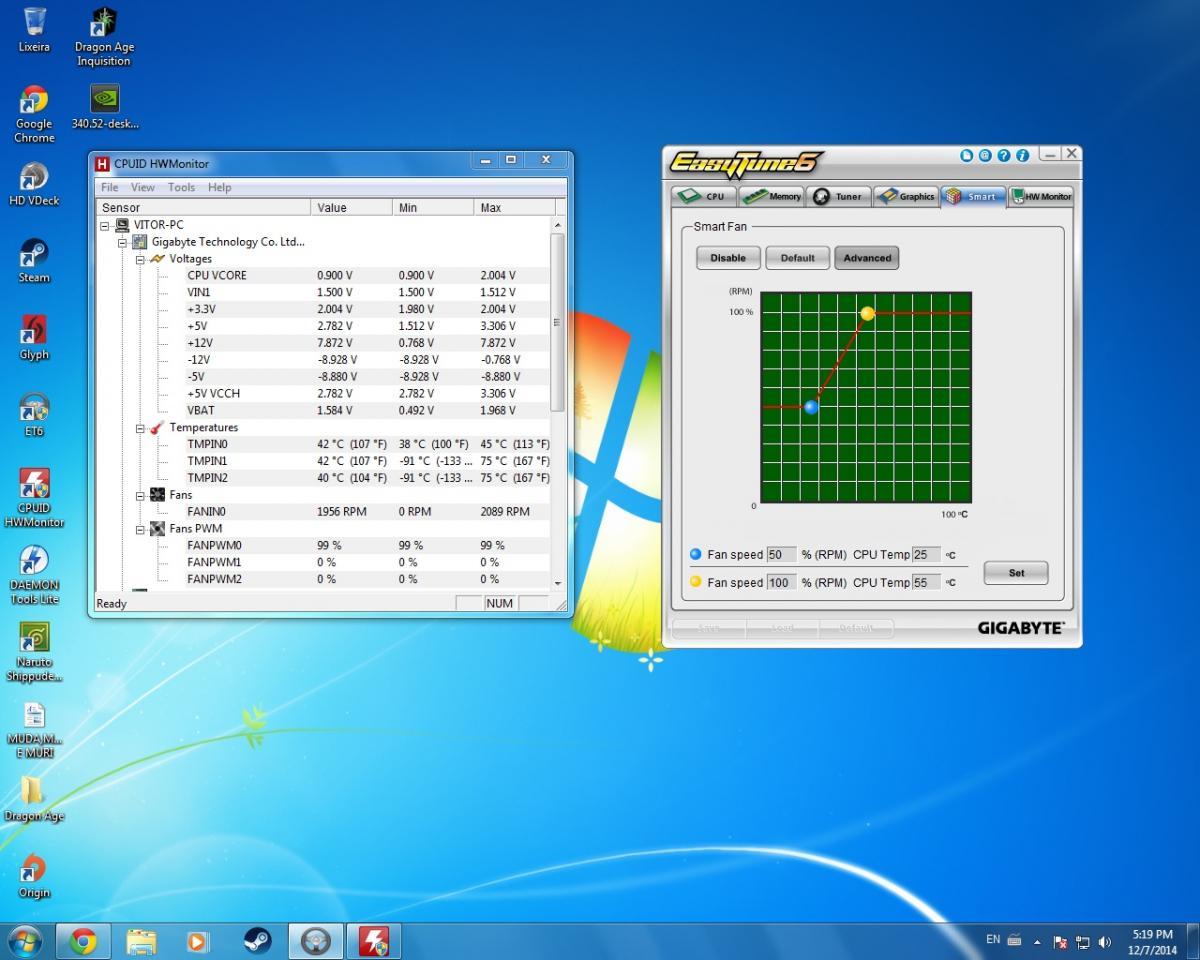
Task: Collapse the Fans PWM section
Action: [141, 529]
